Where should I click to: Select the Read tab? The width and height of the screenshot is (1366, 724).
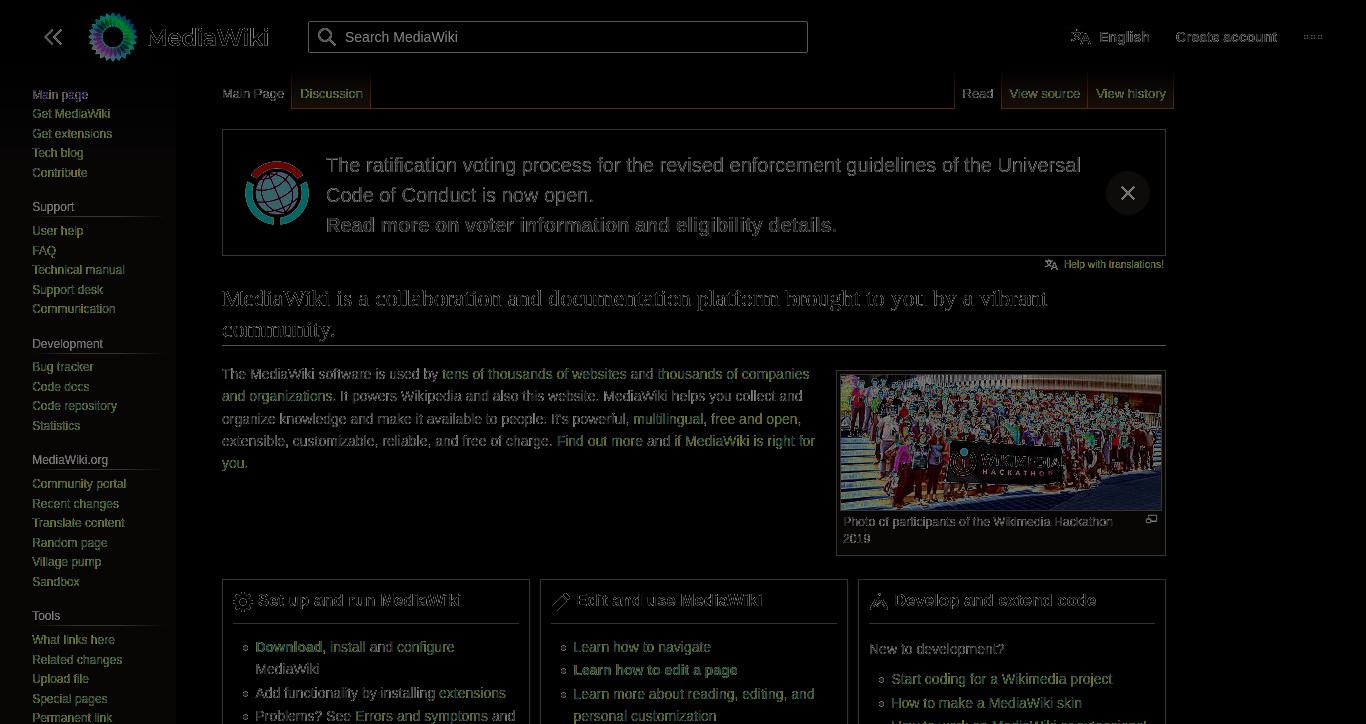pyautogui.click(x=977, y=93)
